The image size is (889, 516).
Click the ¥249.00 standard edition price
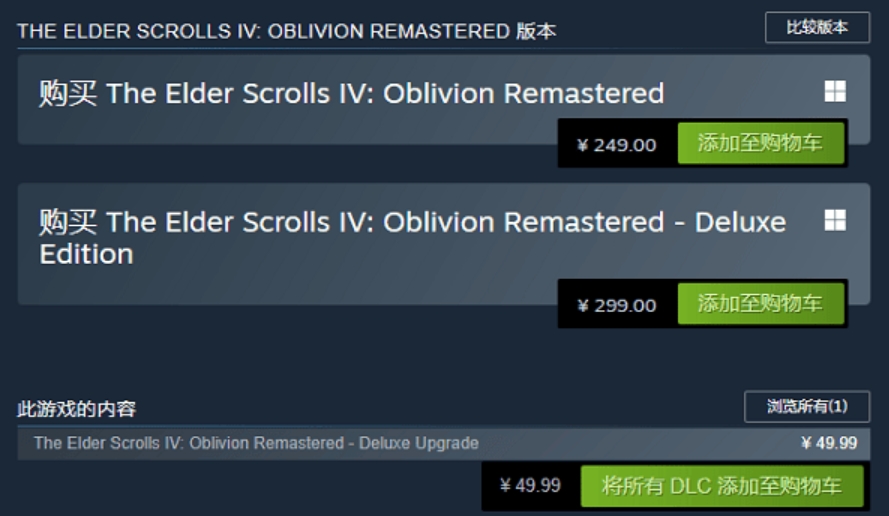(617, 145)
